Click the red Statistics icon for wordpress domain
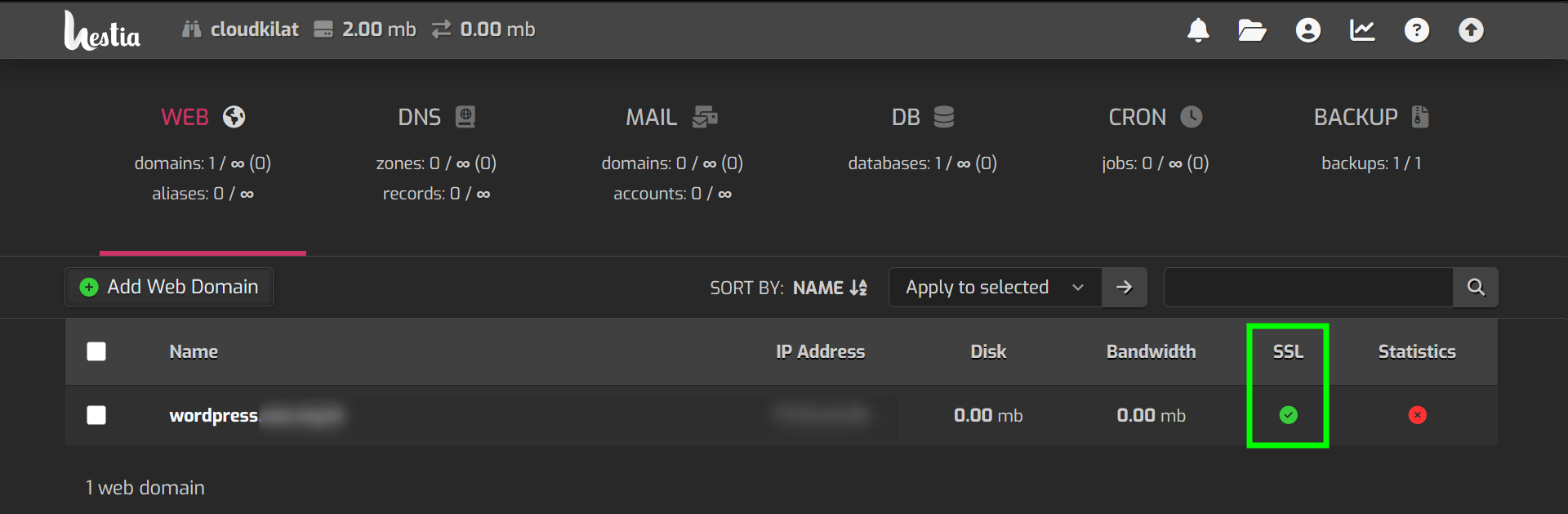The width and height of the screenshot is (1568, 514). click(x=1417, y=415)
